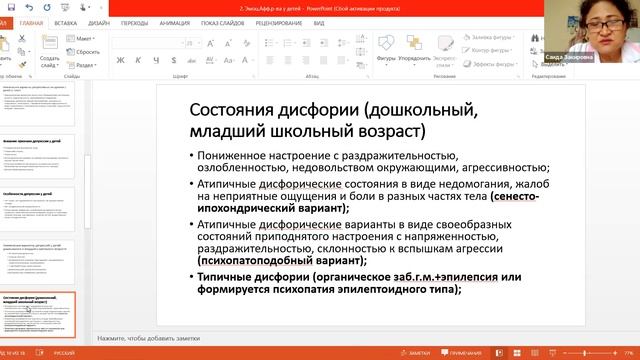Save the presentation with the floppy disk icon
This screenshot has height=360, width=640.
[x=11, y=7]
